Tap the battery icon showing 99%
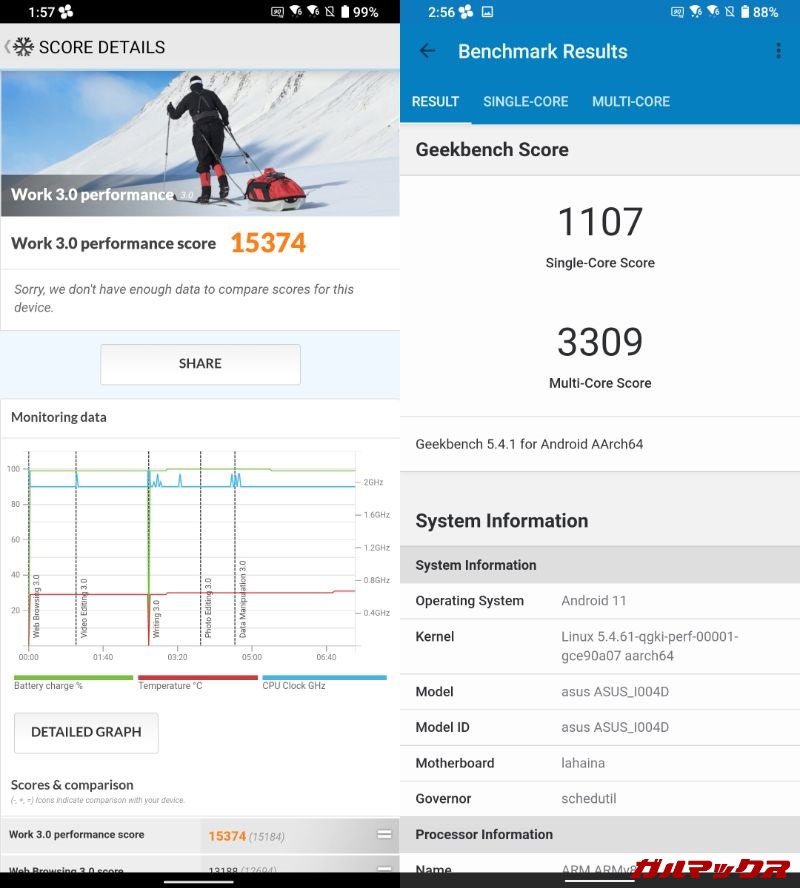 pos(345,12)
